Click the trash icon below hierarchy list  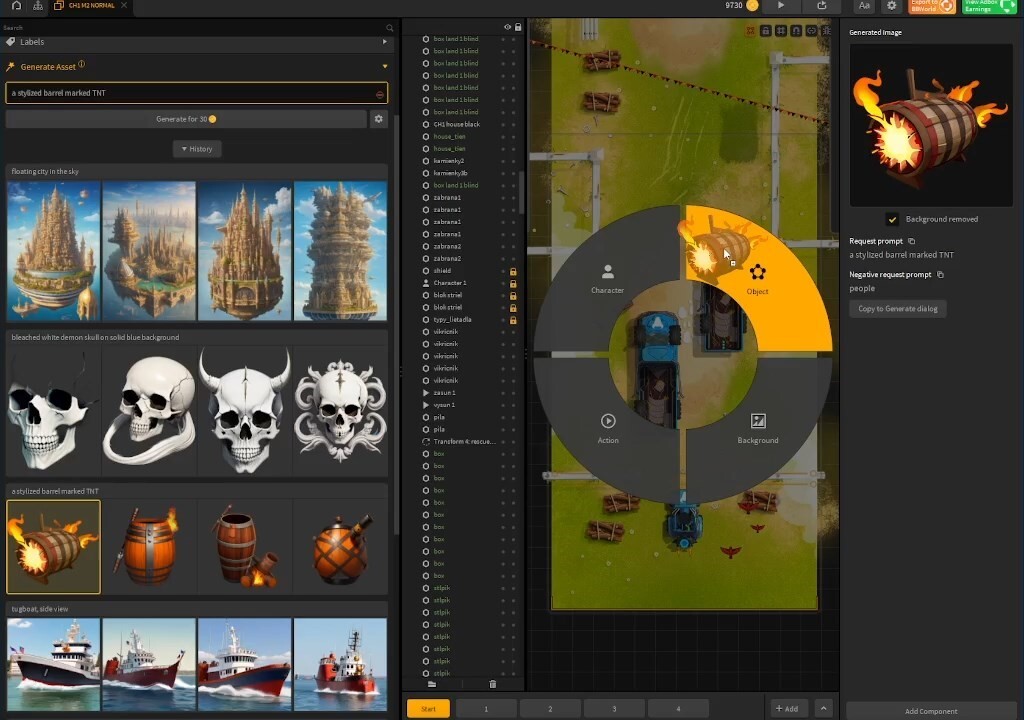(x=492, y=684)
